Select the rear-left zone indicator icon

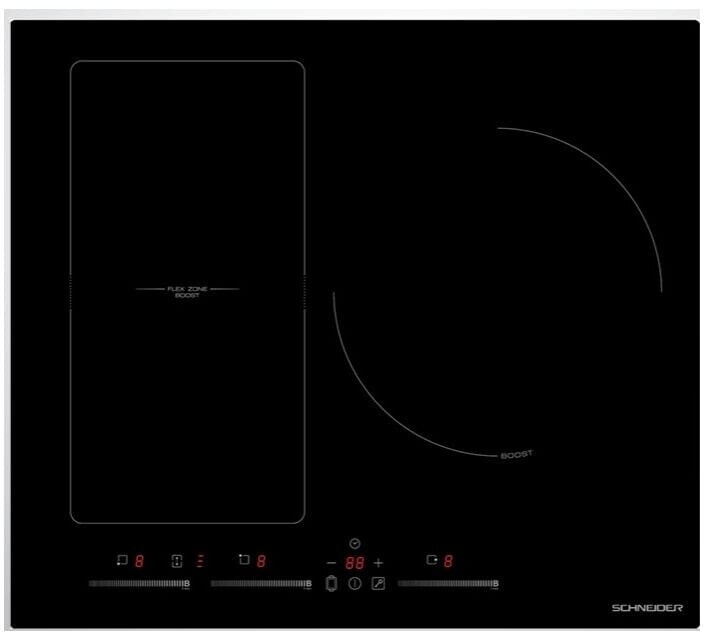[x=243, y=561]
